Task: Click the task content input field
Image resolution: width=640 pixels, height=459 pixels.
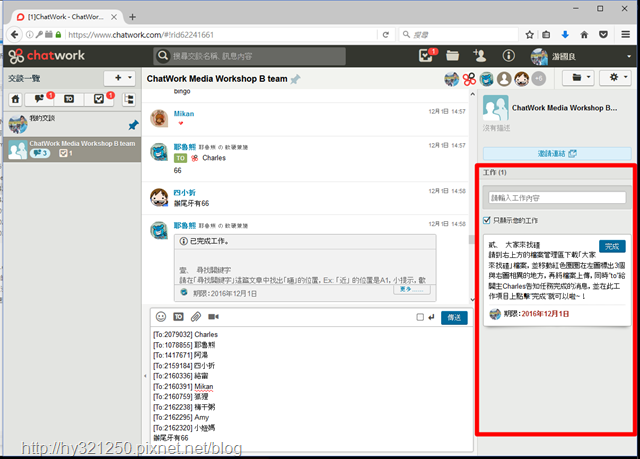Action: coord(557,198)
